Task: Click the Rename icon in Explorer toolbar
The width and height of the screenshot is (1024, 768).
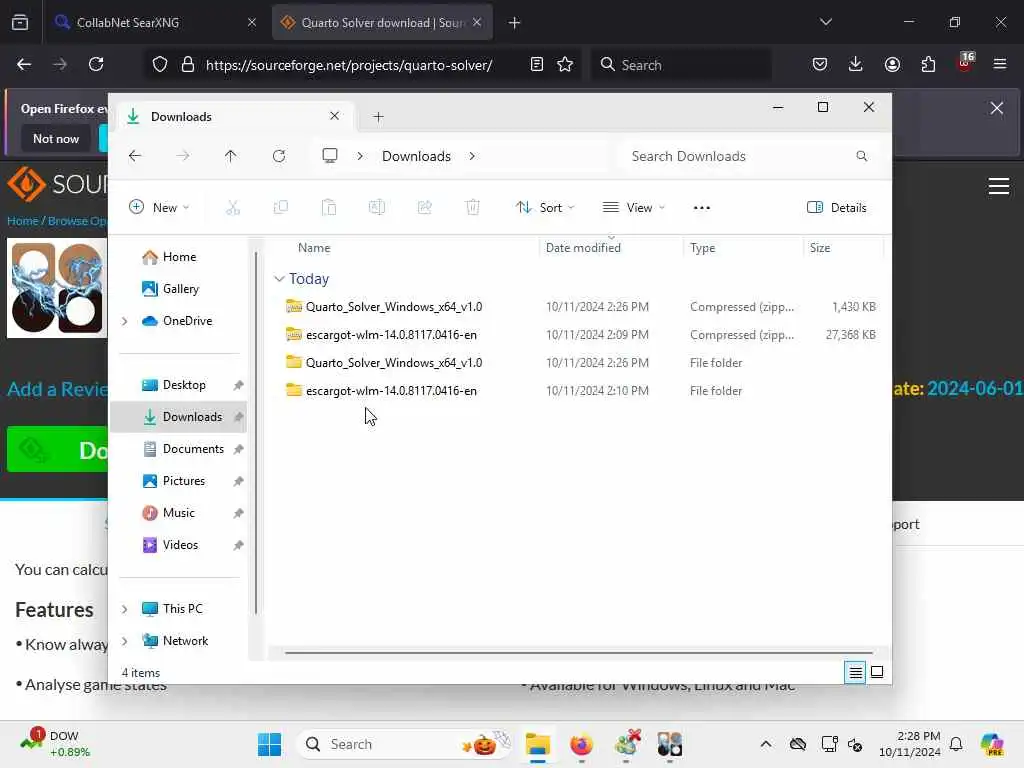Action: [x=377, y=208]
